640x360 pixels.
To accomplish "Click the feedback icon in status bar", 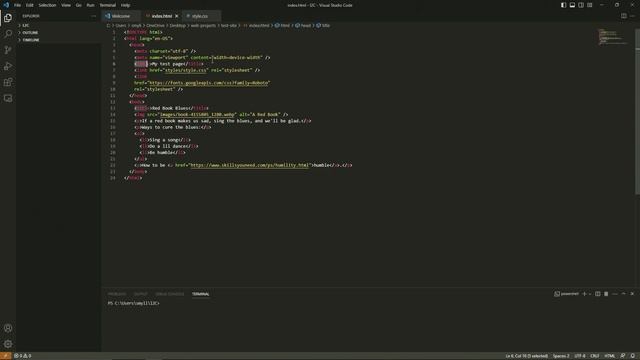I will [622, 356].
